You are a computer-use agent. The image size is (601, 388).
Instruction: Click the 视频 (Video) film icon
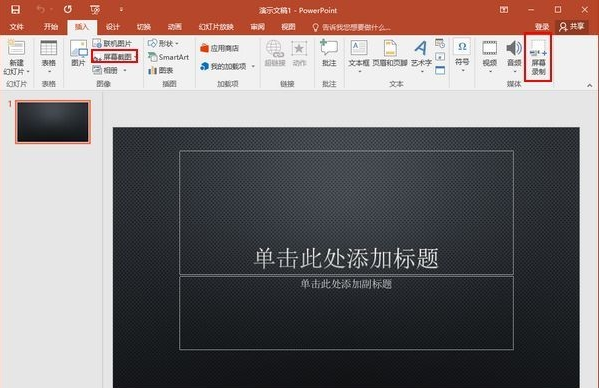[489, 49]
